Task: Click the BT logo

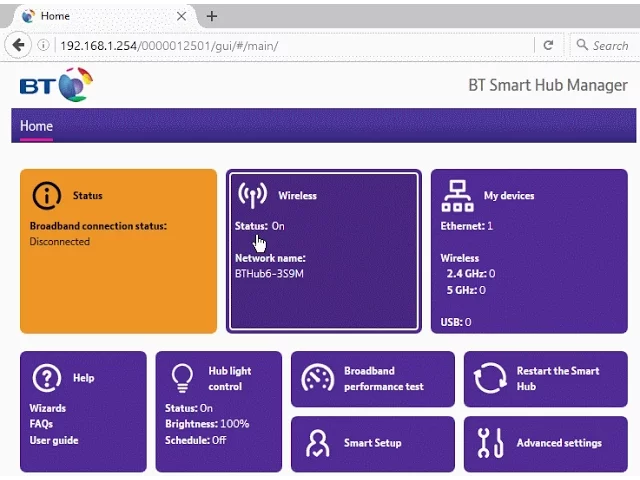Action: 56,85
